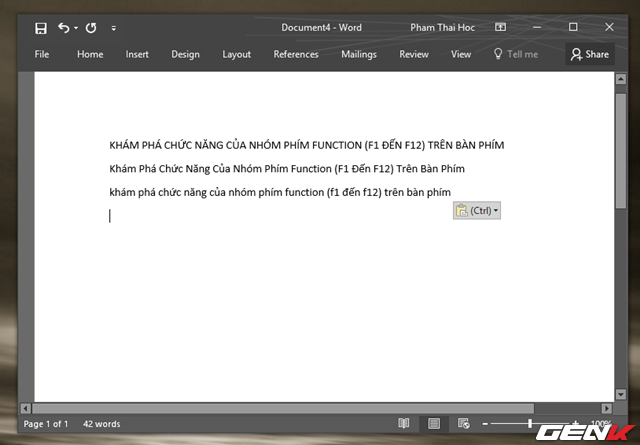Screen dimensions: 640x445
Task: Click the title-case line Khám Phá Chức Năng
Action: (x=287, y=169)
